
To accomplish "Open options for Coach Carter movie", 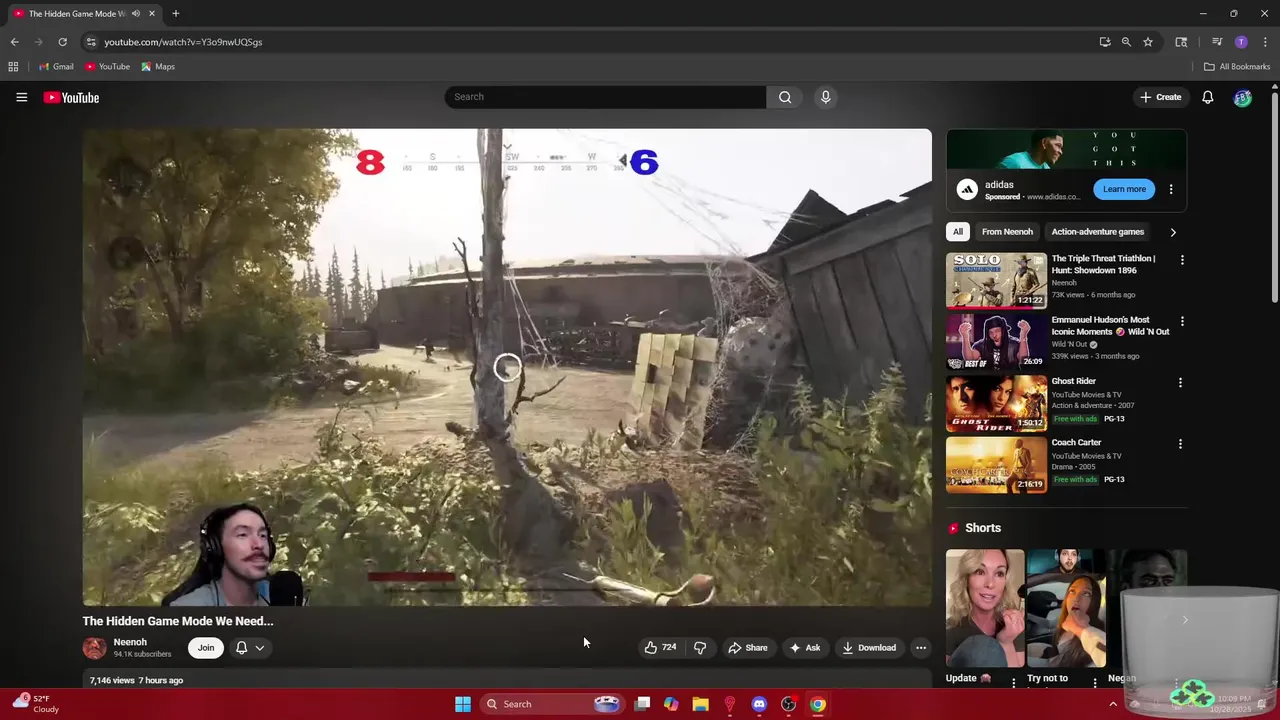I will [x=1180, y=443].
